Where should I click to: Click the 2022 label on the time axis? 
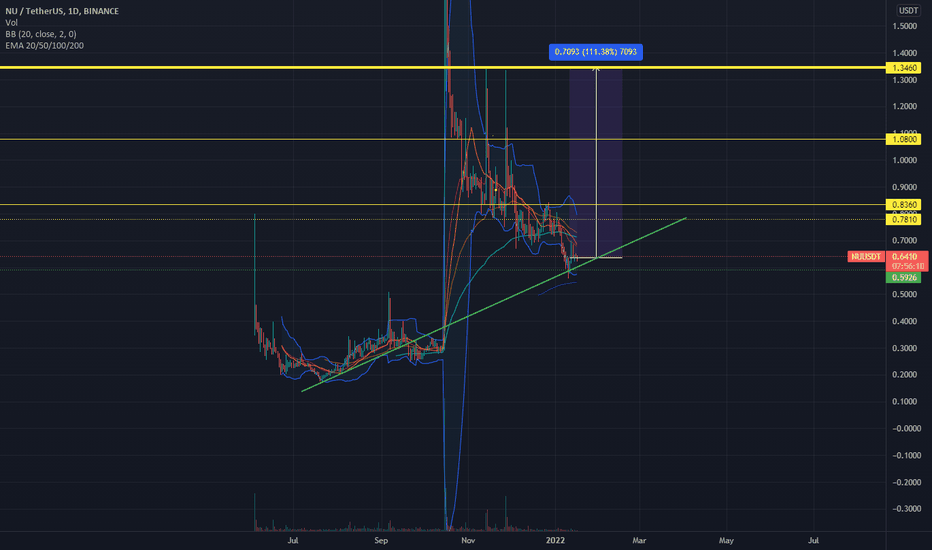pyautogui.click(x=555, y=540)
